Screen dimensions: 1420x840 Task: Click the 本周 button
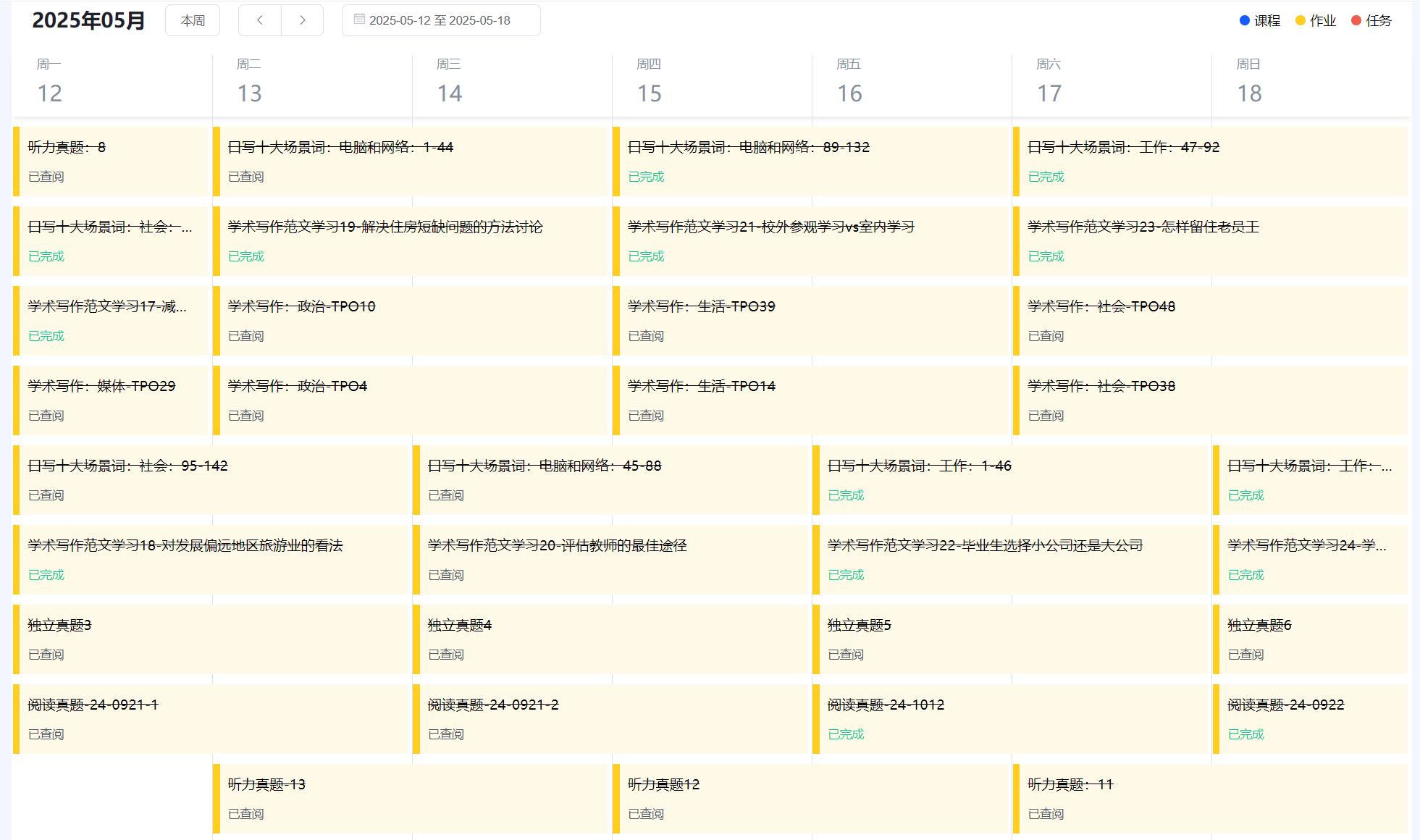[193, 20]
